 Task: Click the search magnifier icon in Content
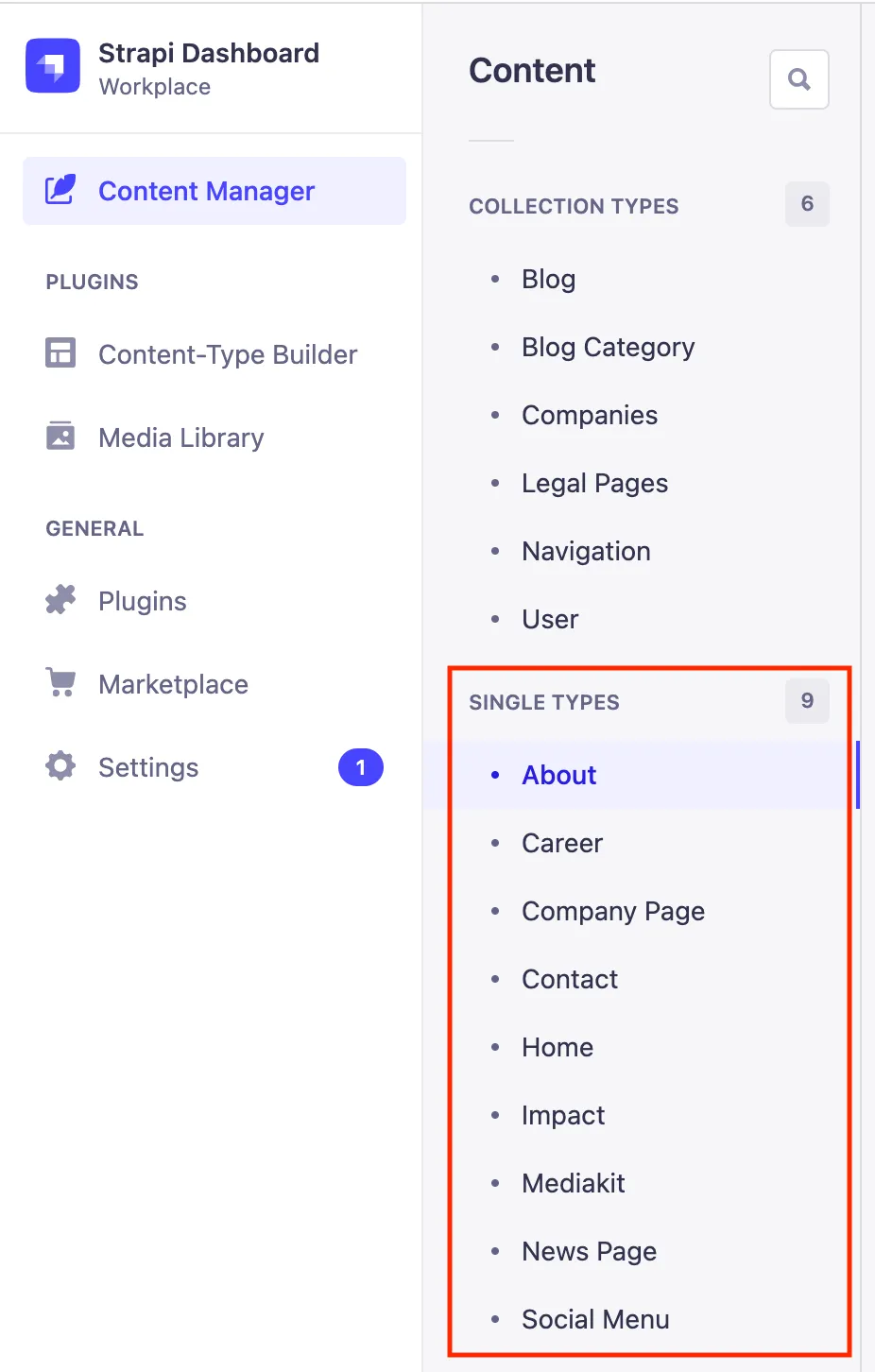click(799, 79)
